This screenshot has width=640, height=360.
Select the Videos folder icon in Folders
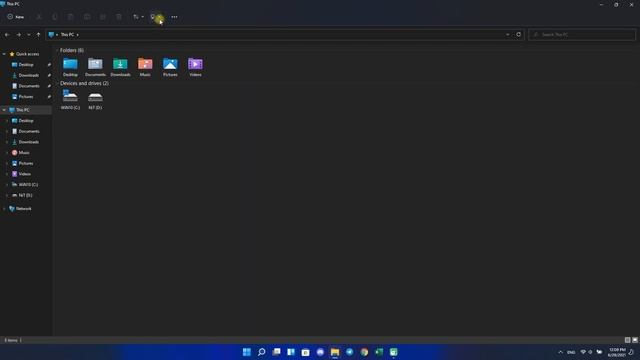pos(195,67)
